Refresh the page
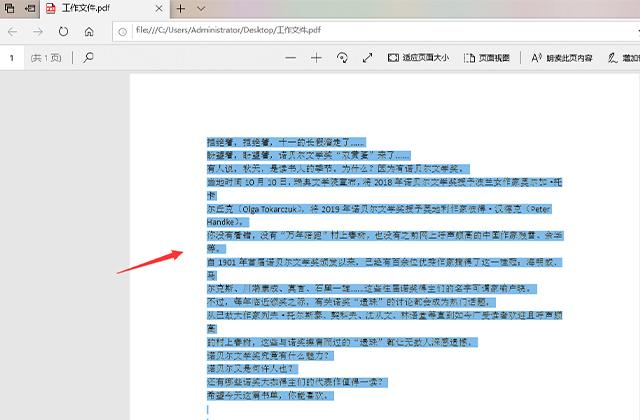The width and height of the screenshot is (640, 420). click(x=63, y=31)
